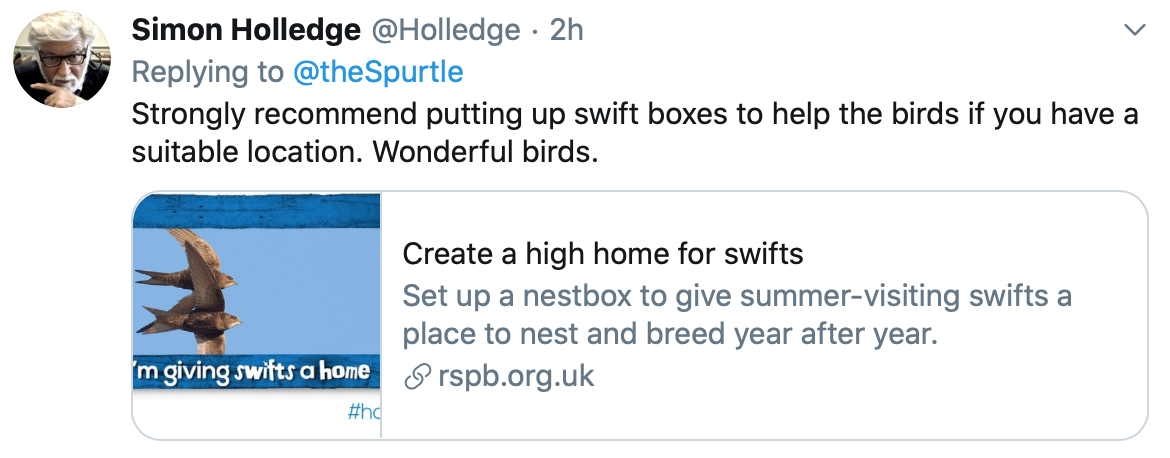Click the 'Replying to' label

click(x=207, y=72)
